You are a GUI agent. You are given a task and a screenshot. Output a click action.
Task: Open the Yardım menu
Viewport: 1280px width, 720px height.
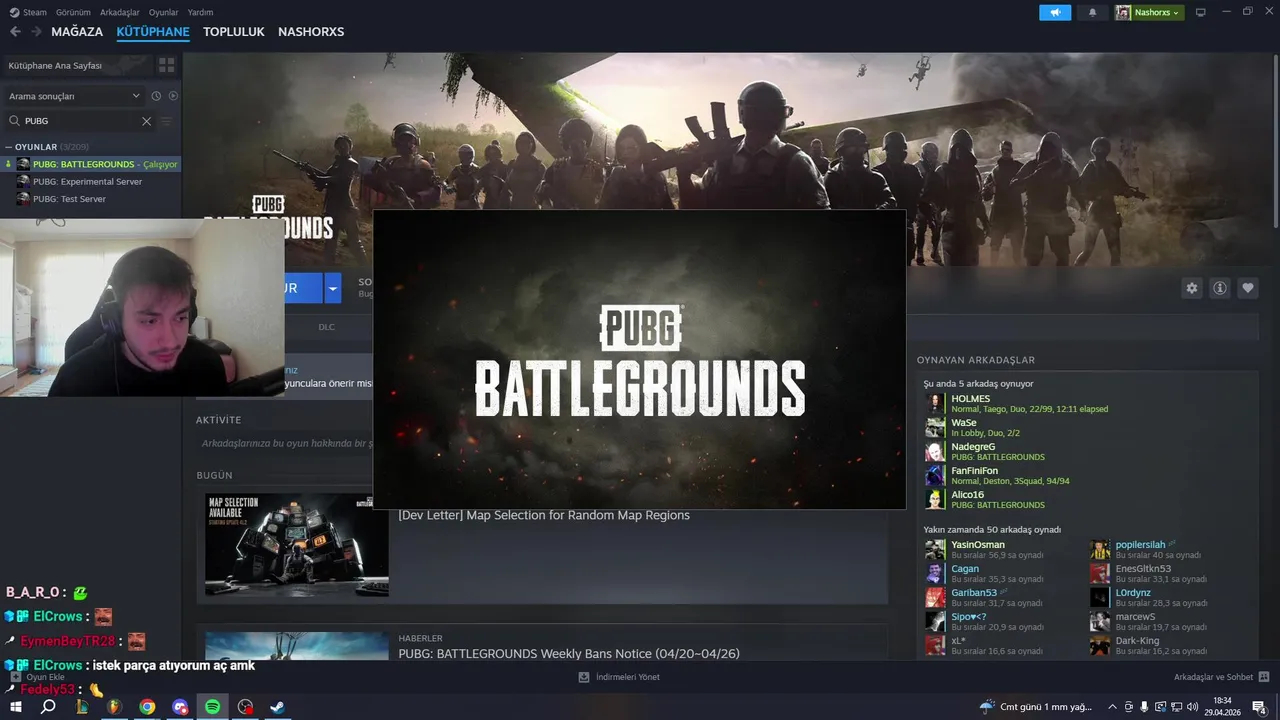coord(200,12)
